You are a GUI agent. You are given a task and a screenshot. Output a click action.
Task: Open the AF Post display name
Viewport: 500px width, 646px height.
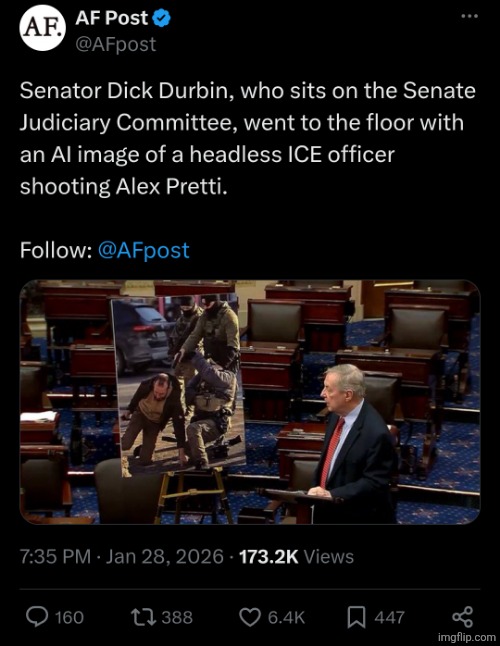click(x=111, y=18)
